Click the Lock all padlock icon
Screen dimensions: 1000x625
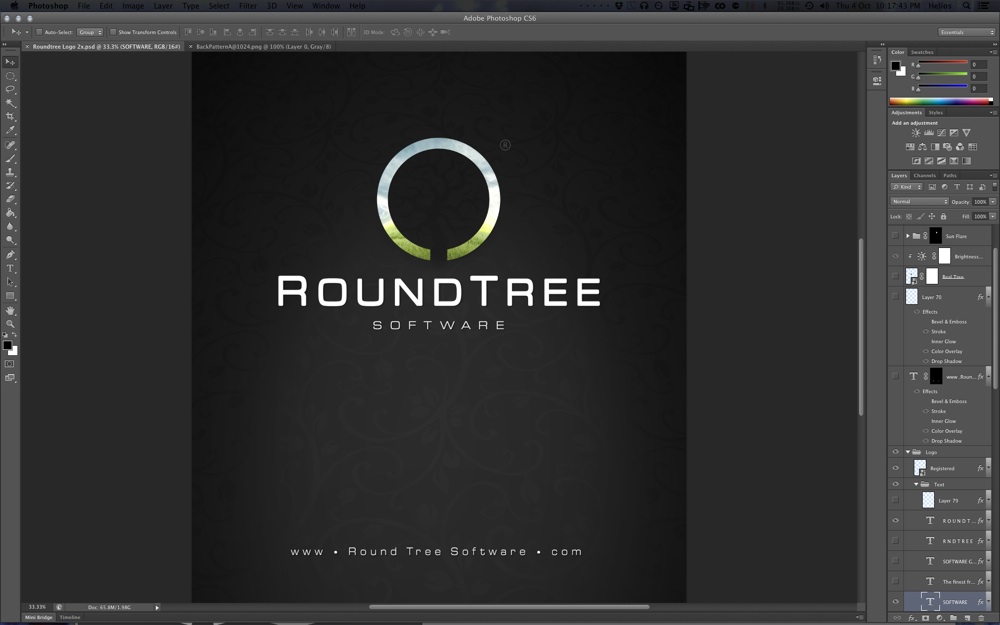[x=943, y=216]
